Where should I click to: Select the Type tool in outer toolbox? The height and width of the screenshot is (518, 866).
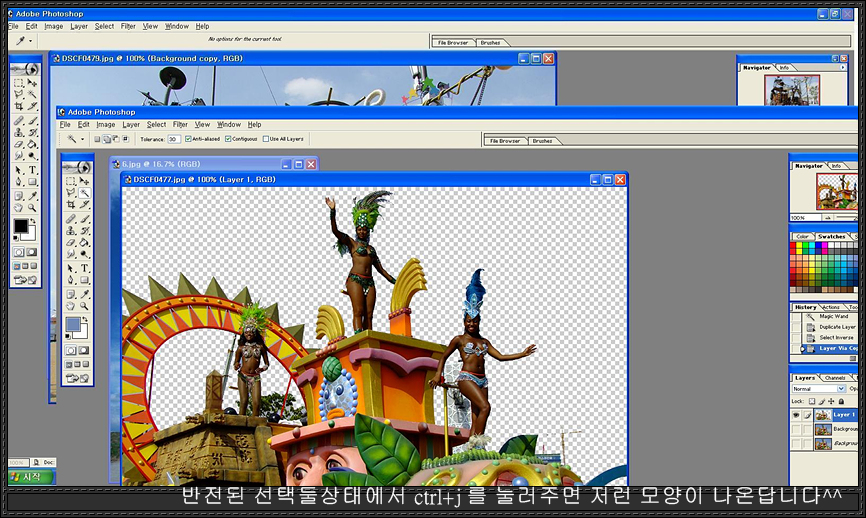pyautogui.click(x=33, y=169)
